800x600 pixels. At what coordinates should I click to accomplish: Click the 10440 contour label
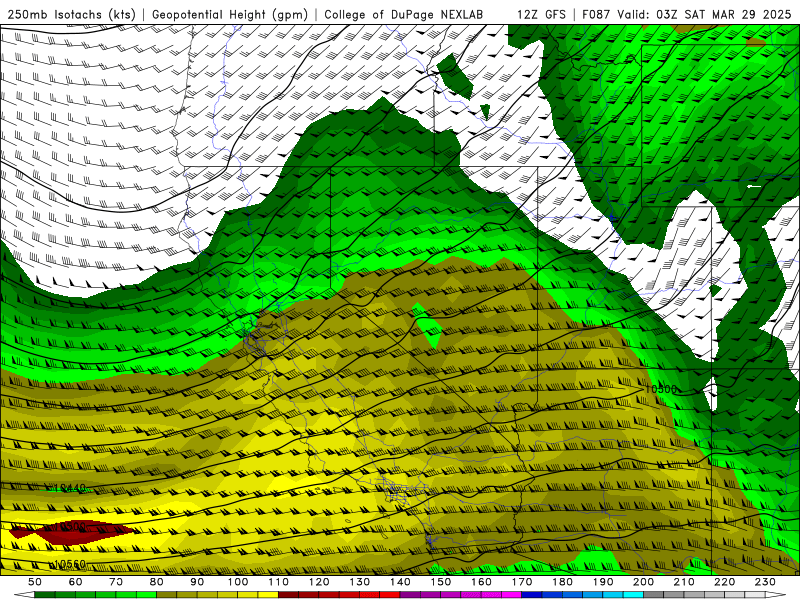point(70,488)
